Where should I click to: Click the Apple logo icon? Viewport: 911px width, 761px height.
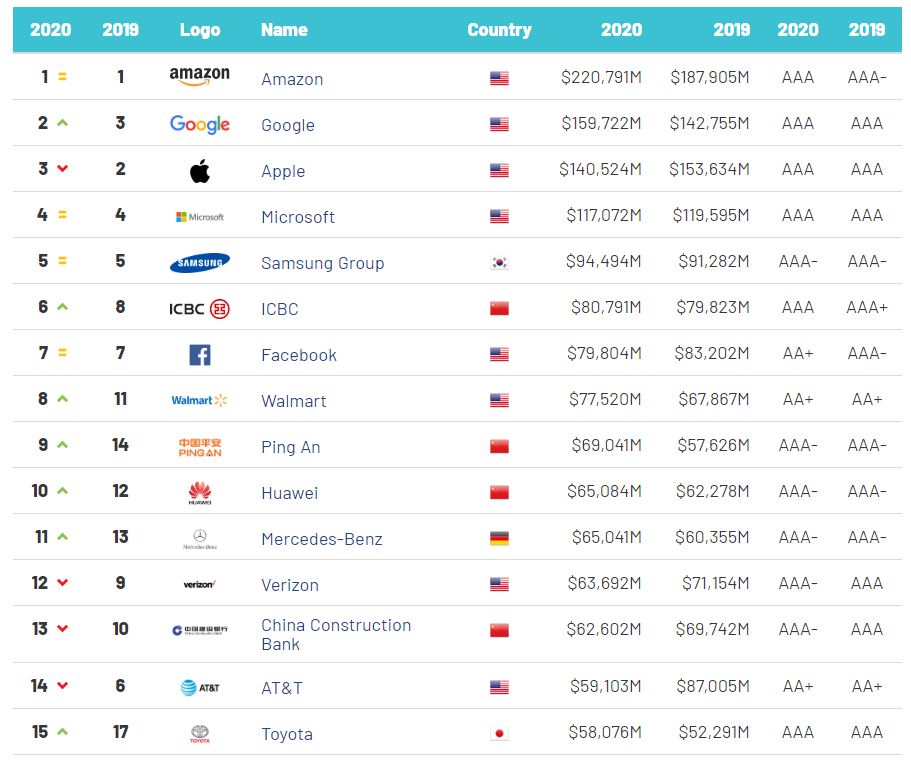click(x=200, y=171)
